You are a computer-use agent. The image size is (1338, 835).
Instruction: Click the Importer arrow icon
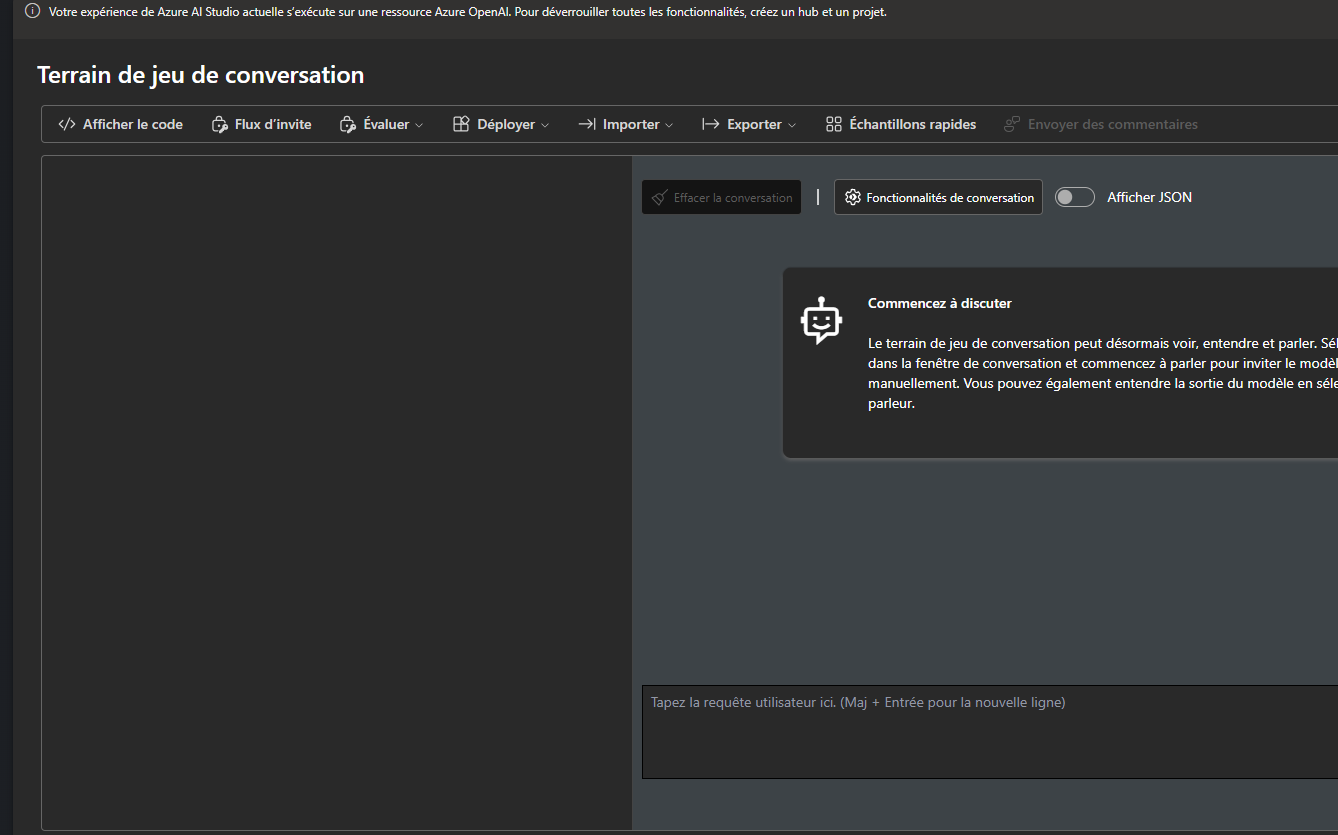pyautogui.click(x=587, y=124)
